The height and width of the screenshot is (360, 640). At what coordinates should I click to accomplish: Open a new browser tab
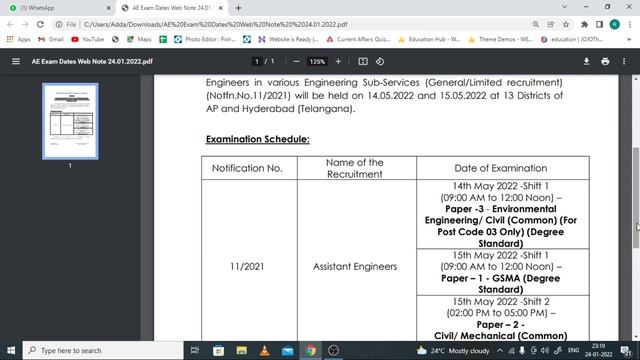tap(238, 8)
